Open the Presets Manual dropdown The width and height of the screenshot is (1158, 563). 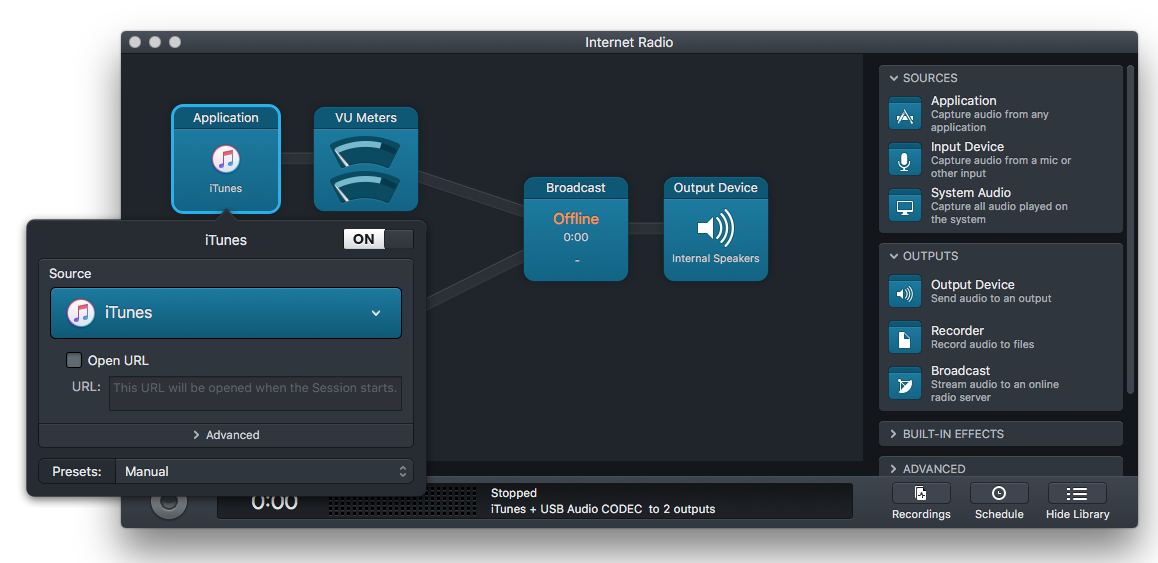(264, 471)
